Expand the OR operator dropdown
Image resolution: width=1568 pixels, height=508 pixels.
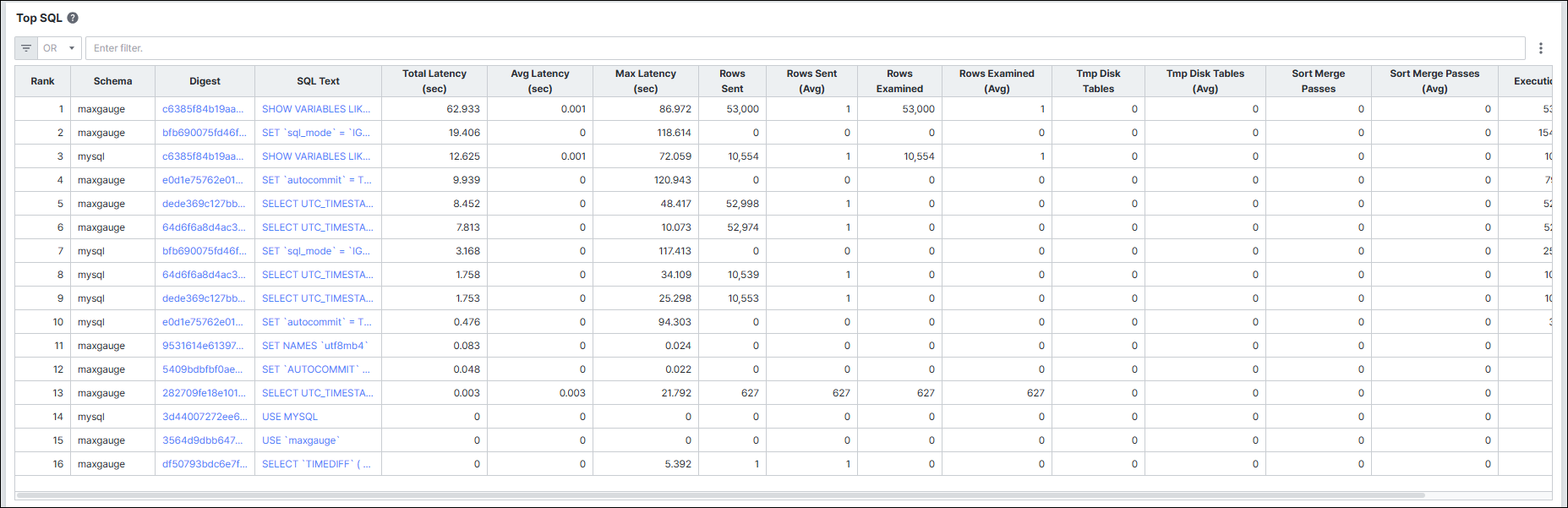[59, 48]
